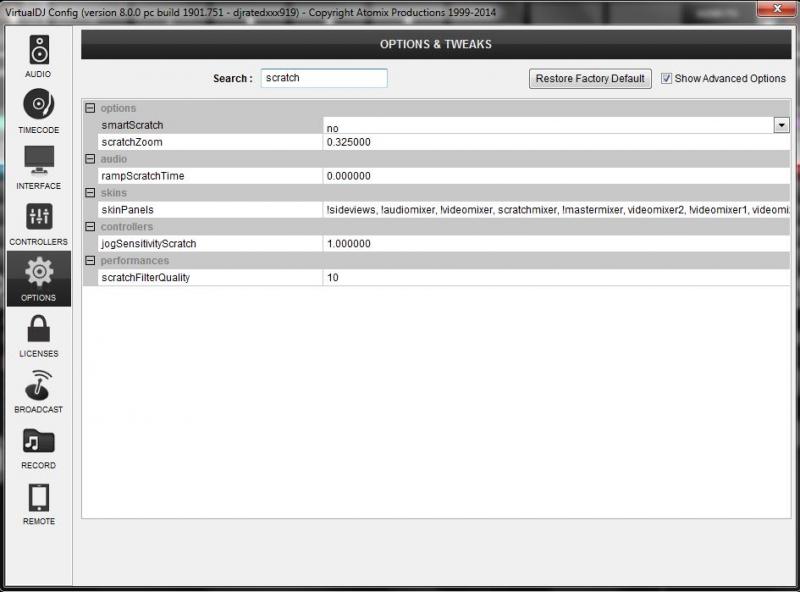Focus the Search field containing scratch

tap(324, 78)
